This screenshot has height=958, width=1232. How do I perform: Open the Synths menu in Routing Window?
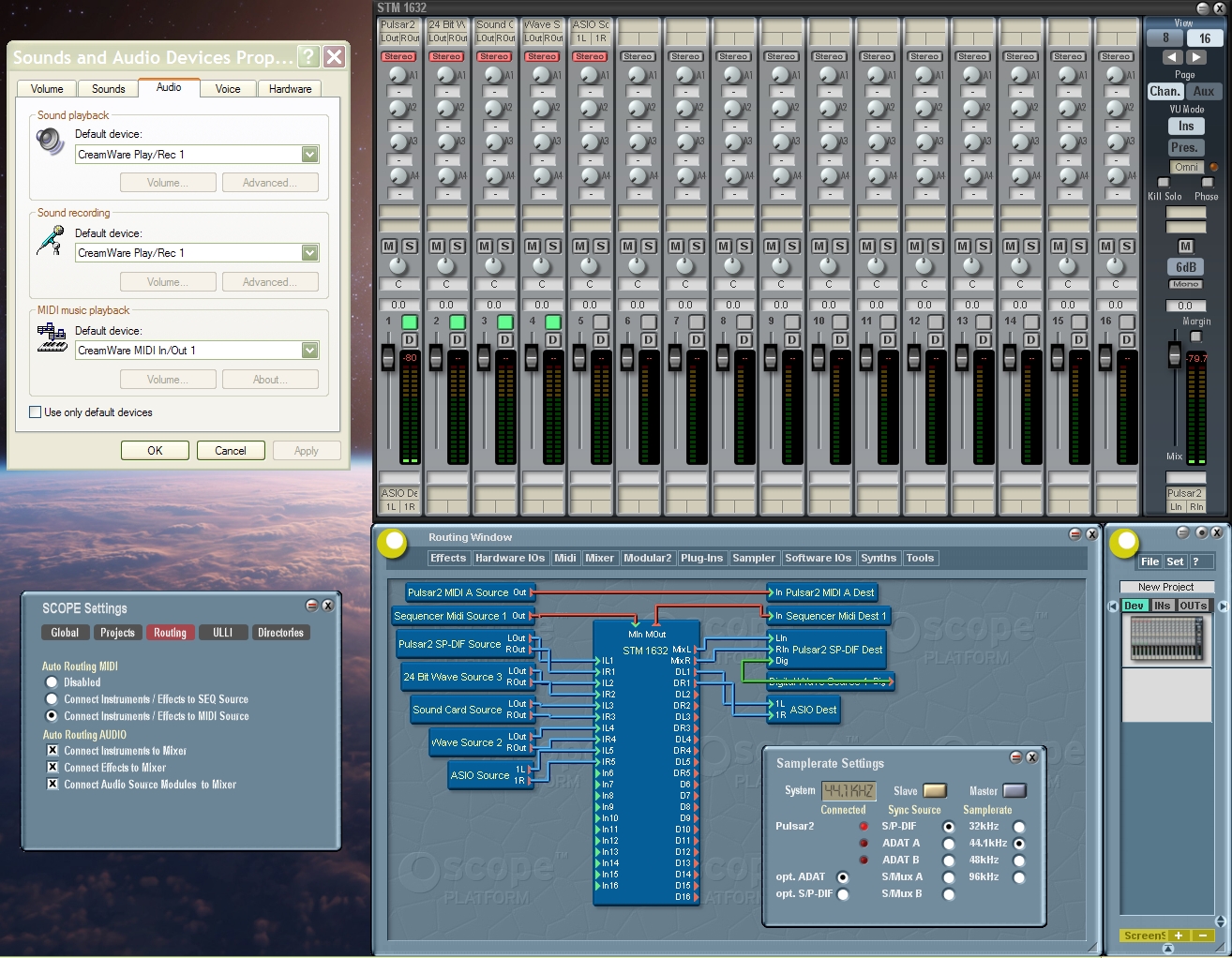coord(879,558)
